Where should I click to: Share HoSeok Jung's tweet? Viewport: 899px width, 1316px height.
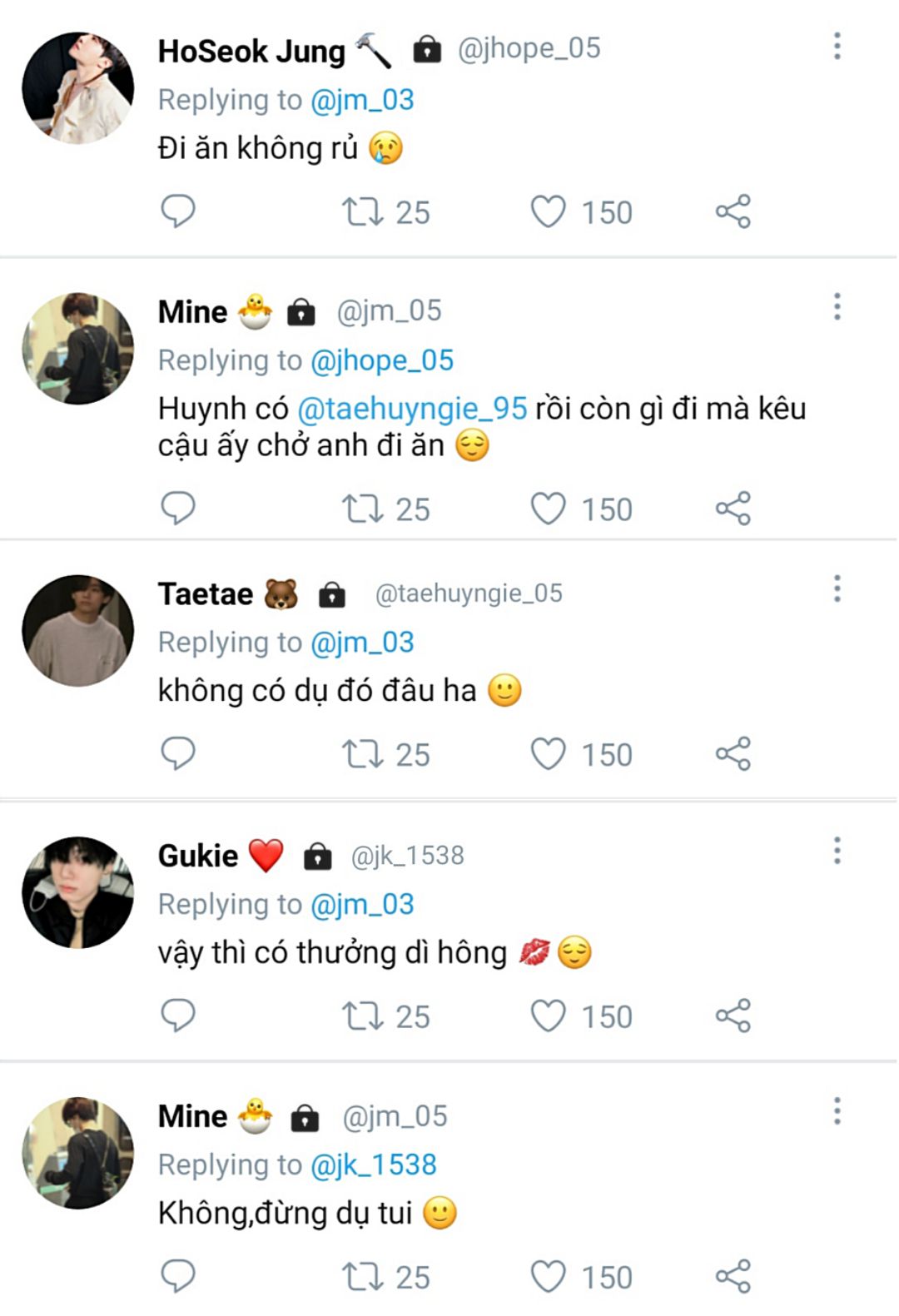point(733,211)
